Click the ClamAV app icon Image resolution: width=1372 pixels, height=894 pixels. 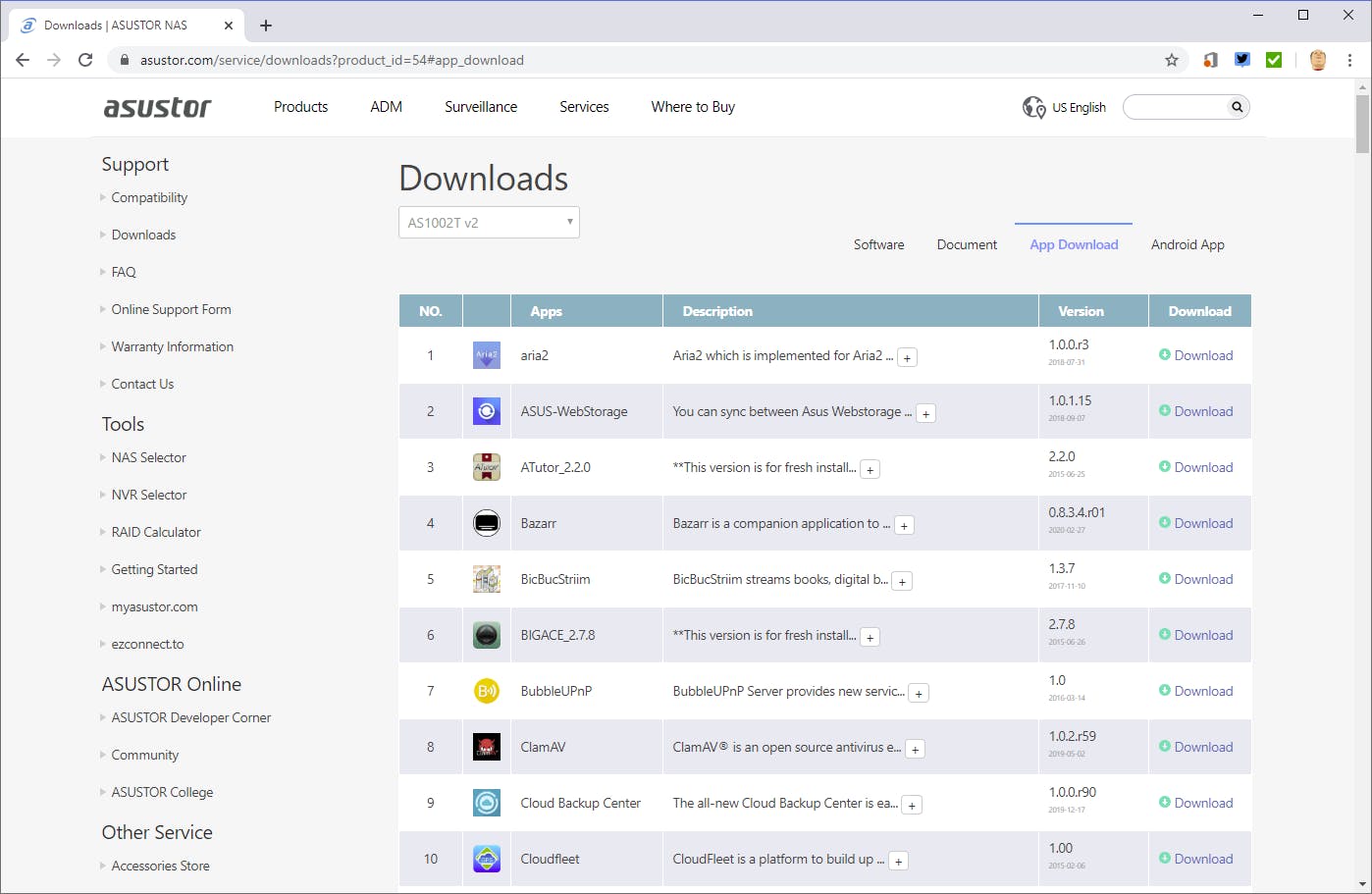(486, 747)
